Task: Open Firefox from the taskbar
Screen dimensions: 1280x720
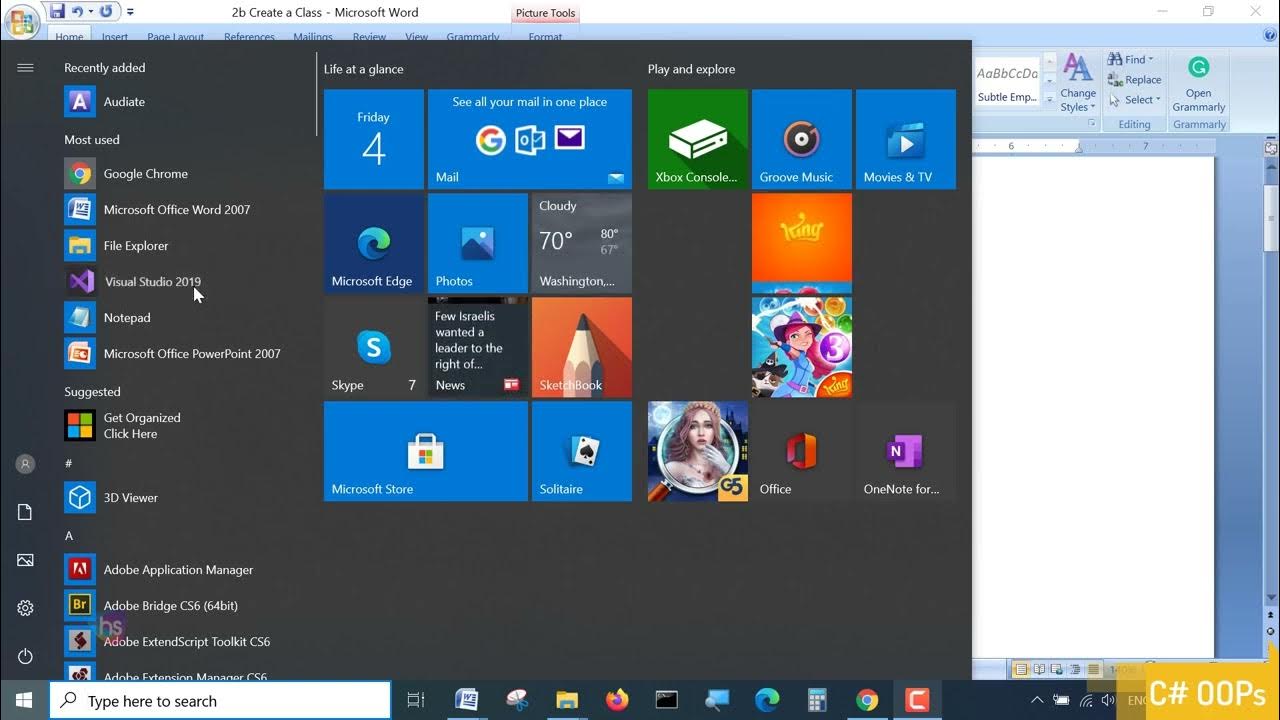Action: tap(617, 700)
